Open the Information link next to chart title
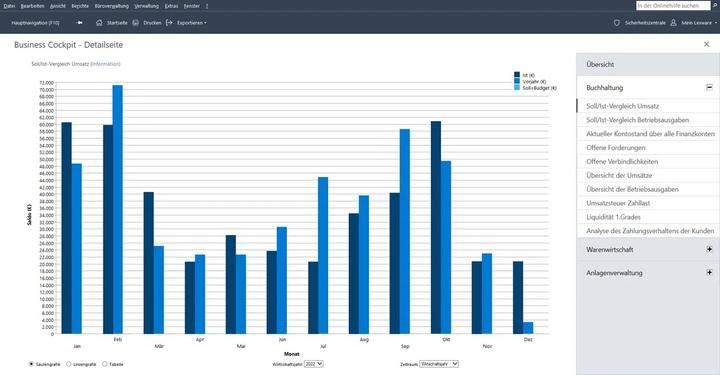 point(106,64)
